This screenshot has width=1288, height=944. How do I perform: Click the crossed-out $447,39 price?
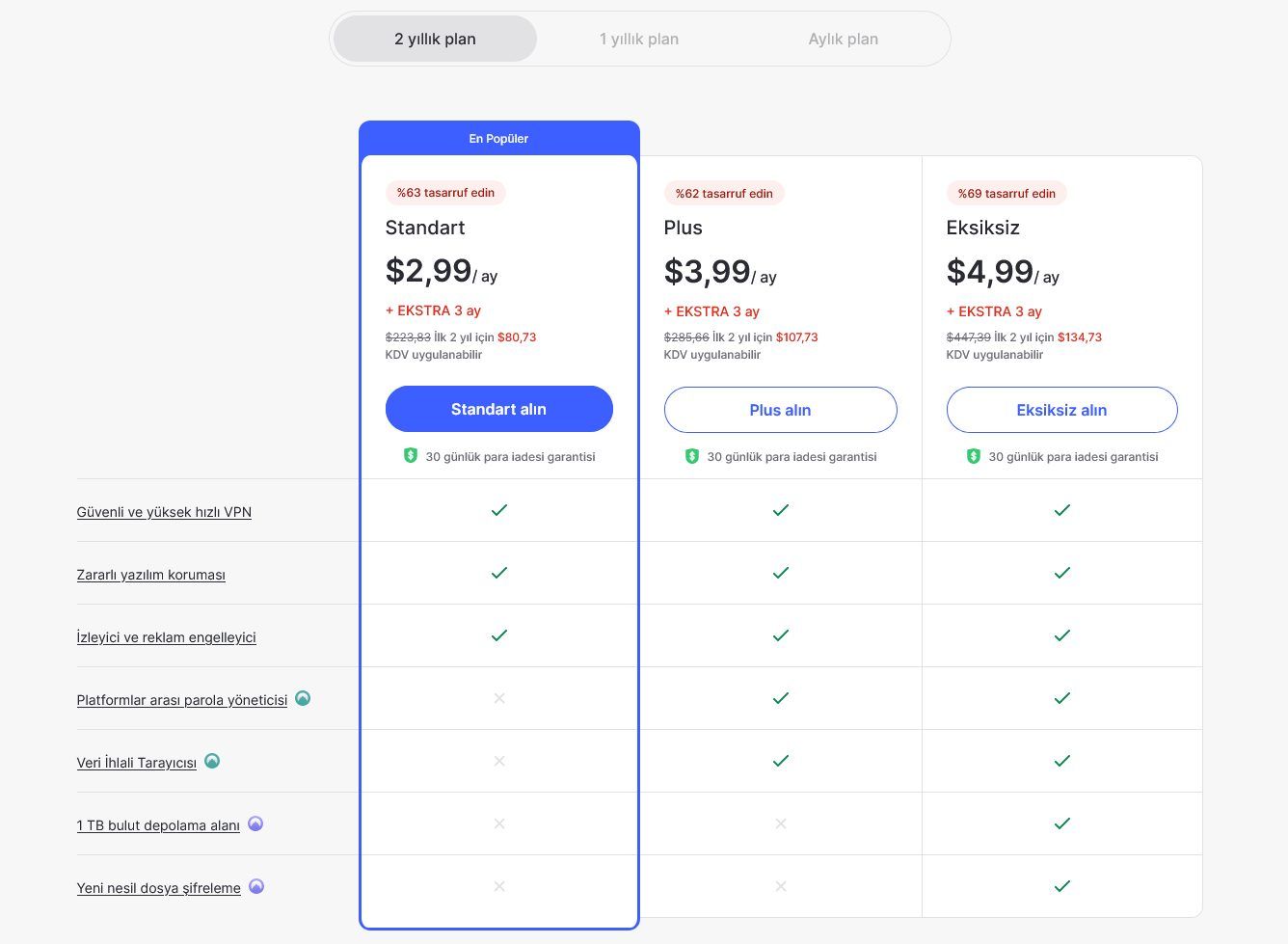coord(969,337)
